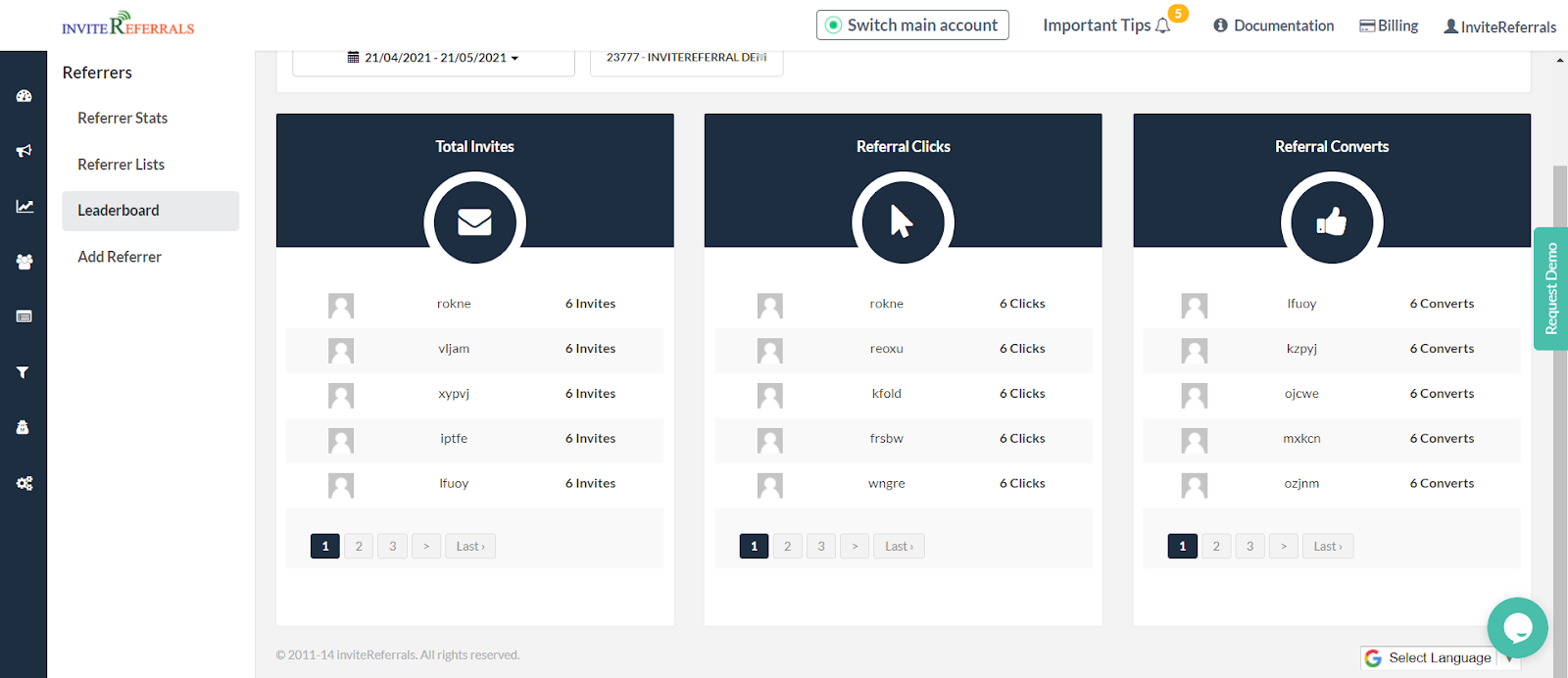Click next page arrow in Referral Converts
Viewport: 1568px width, 678px height.
(1284, 547)
